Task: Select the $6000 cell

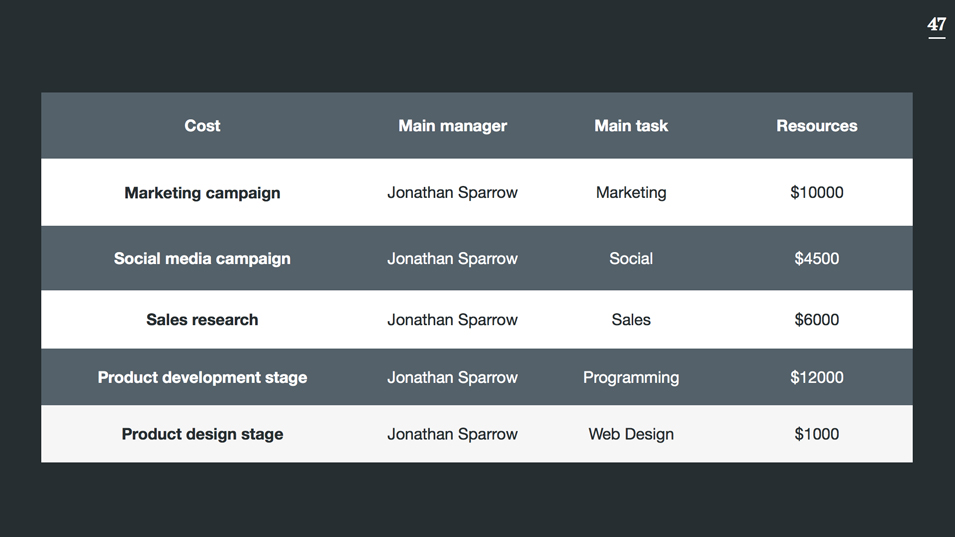Action: coord(817,320)
